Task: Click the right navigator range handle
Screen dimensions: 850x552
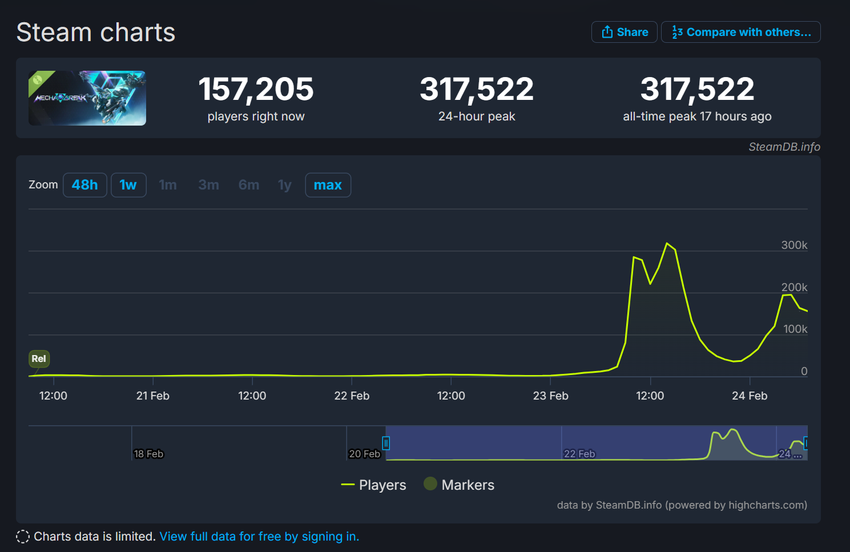Action: pyautogui.click(x=806, y=442)
